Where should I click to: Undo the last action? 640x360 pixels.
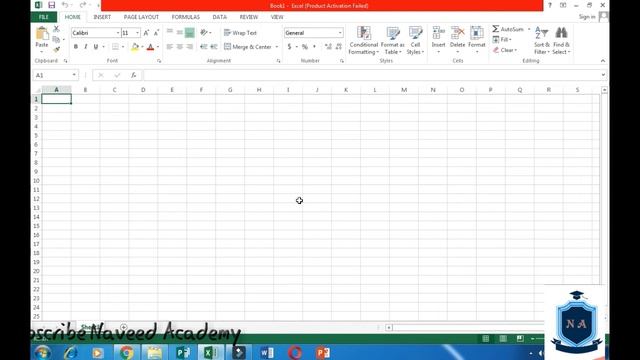pyautogui.click(x=64, y=5)
